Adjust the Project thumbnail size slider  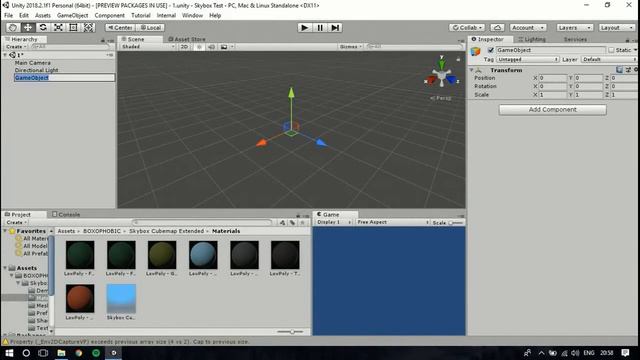coord(292,332)
